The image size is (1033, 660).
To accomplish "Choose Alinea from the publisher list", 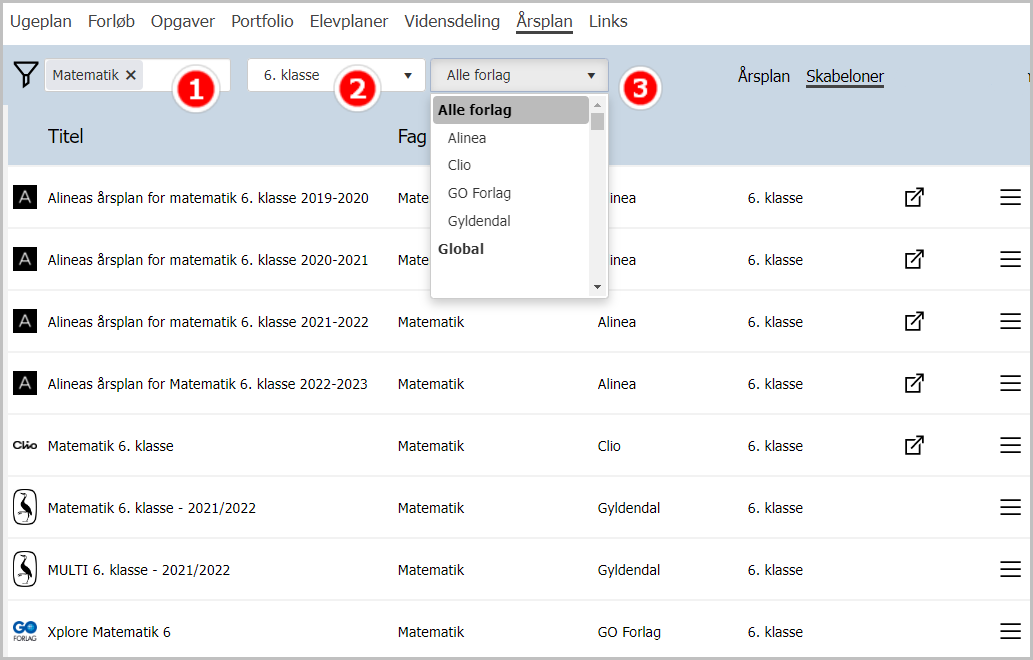I will [x=467, y=138].
